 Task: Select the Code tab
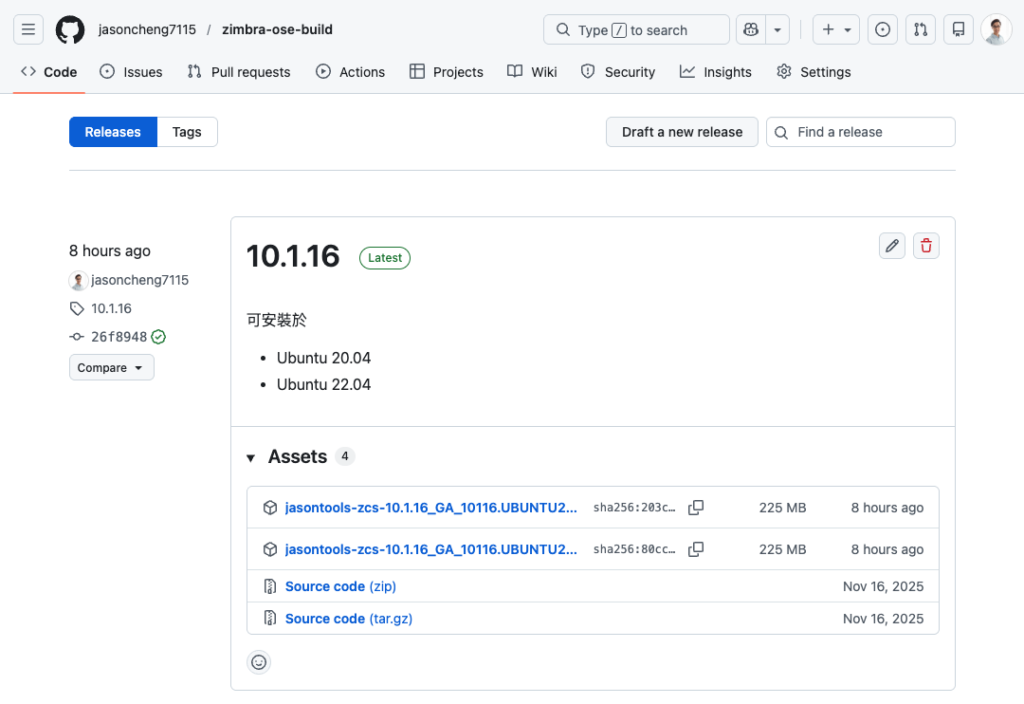pyautogui.click(x=49, y=72)
